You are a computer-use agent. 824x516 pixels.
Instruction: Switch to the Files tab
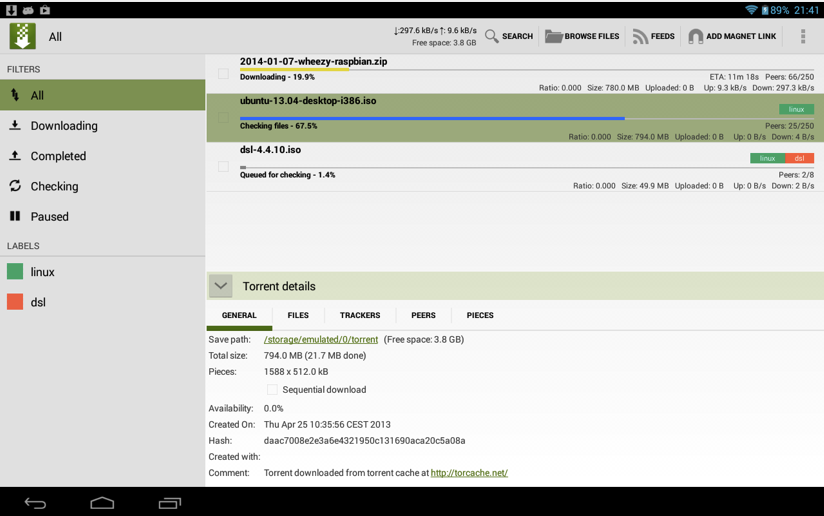(x=298, y=315)
